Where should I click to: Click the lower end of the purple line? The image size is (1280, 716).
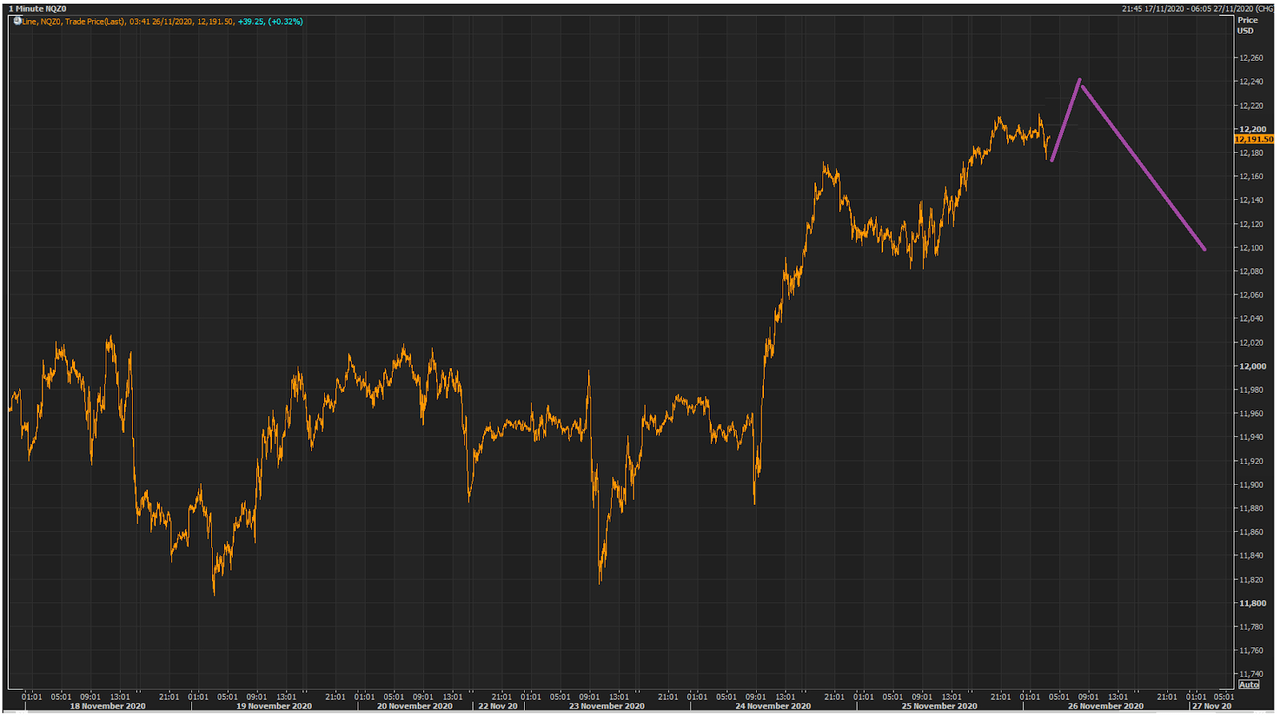1205,249
